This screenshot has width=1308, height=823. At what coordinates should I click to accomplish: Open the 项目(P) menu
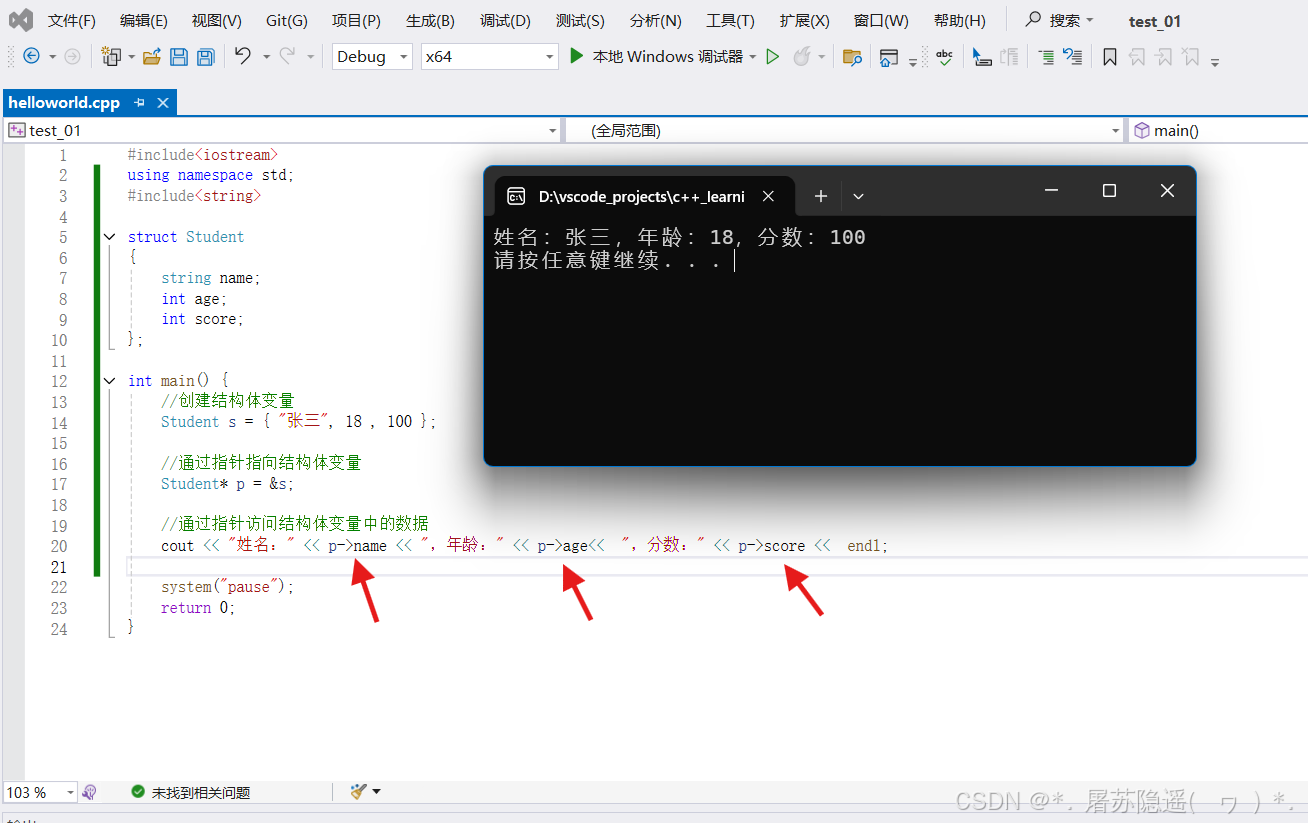click(356, 21)
